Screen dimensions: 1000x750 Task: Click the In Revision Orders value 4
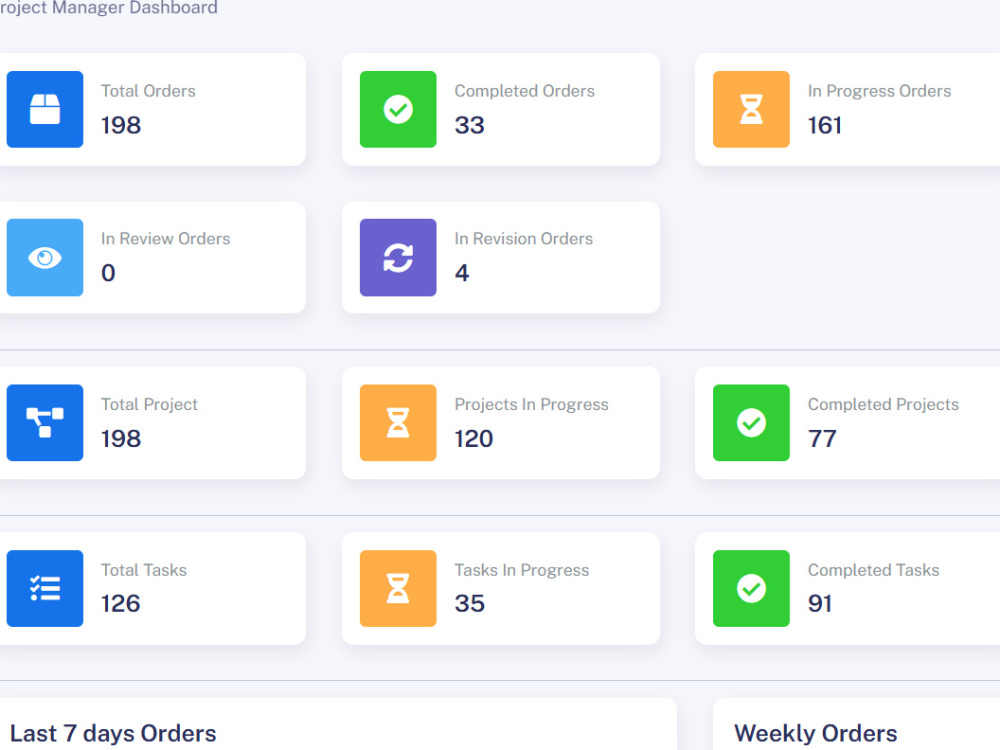pyautogui.click(x=462, y=273)
